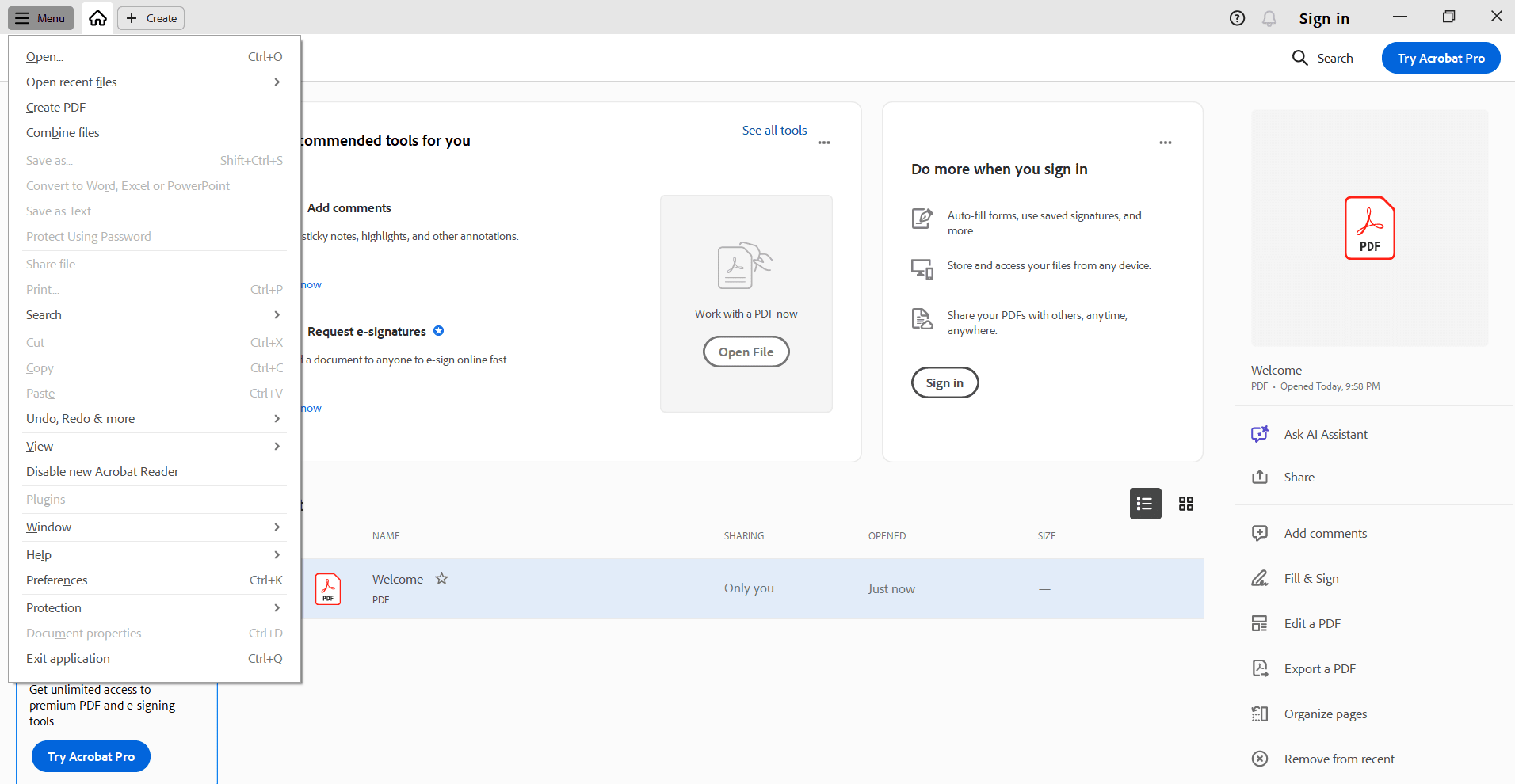Choose Exit application
The height and width of the screenshot is (784, 1515).
click(x=154, y=658)
